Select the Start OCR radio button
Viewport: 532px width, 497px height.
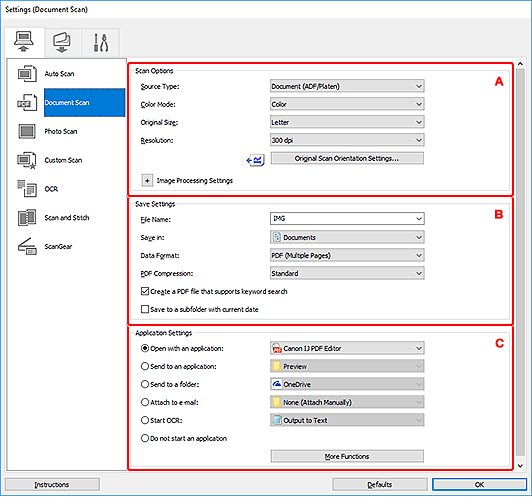coord(145,420)
